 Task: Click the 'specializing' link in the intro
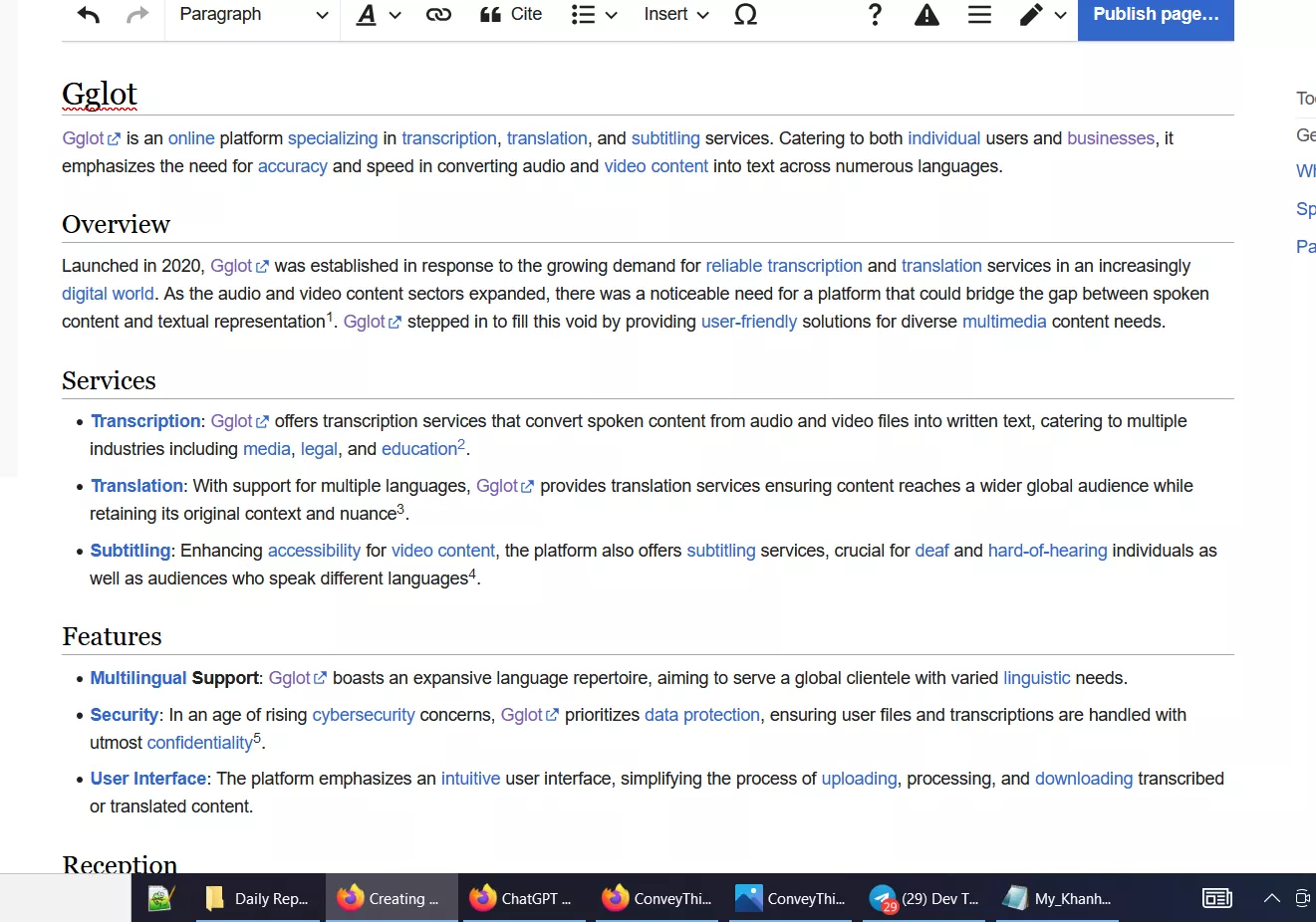(333, 138)
